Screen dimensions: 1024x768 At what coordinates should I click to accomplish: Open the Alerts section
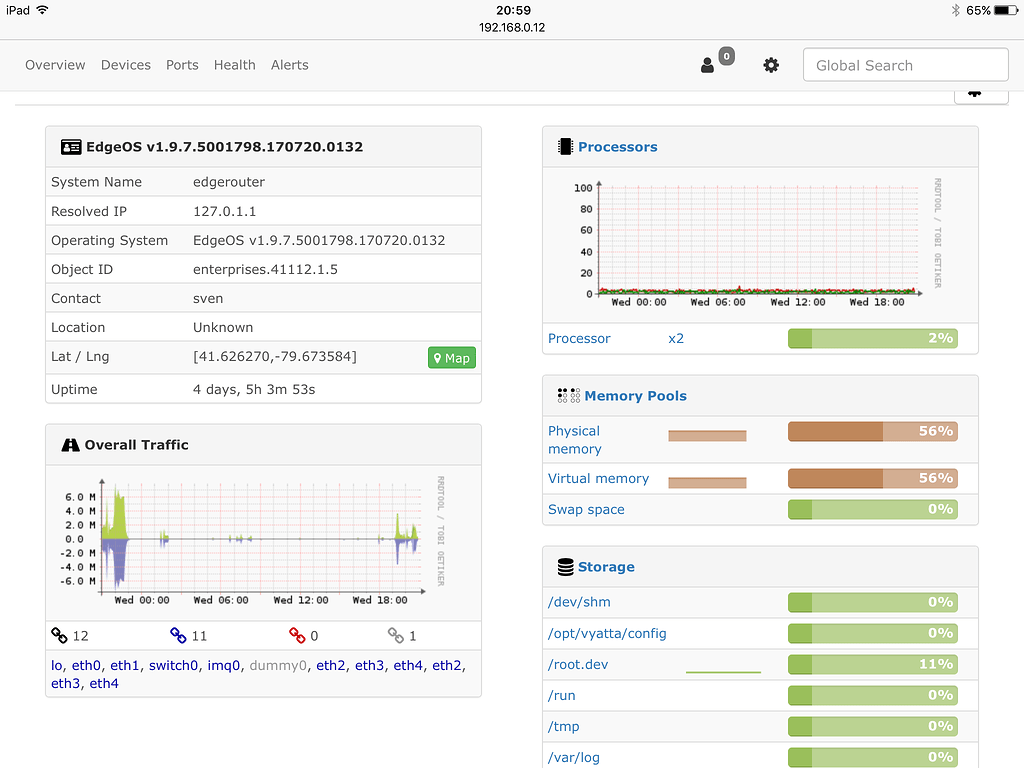click(x=289, y=64)
